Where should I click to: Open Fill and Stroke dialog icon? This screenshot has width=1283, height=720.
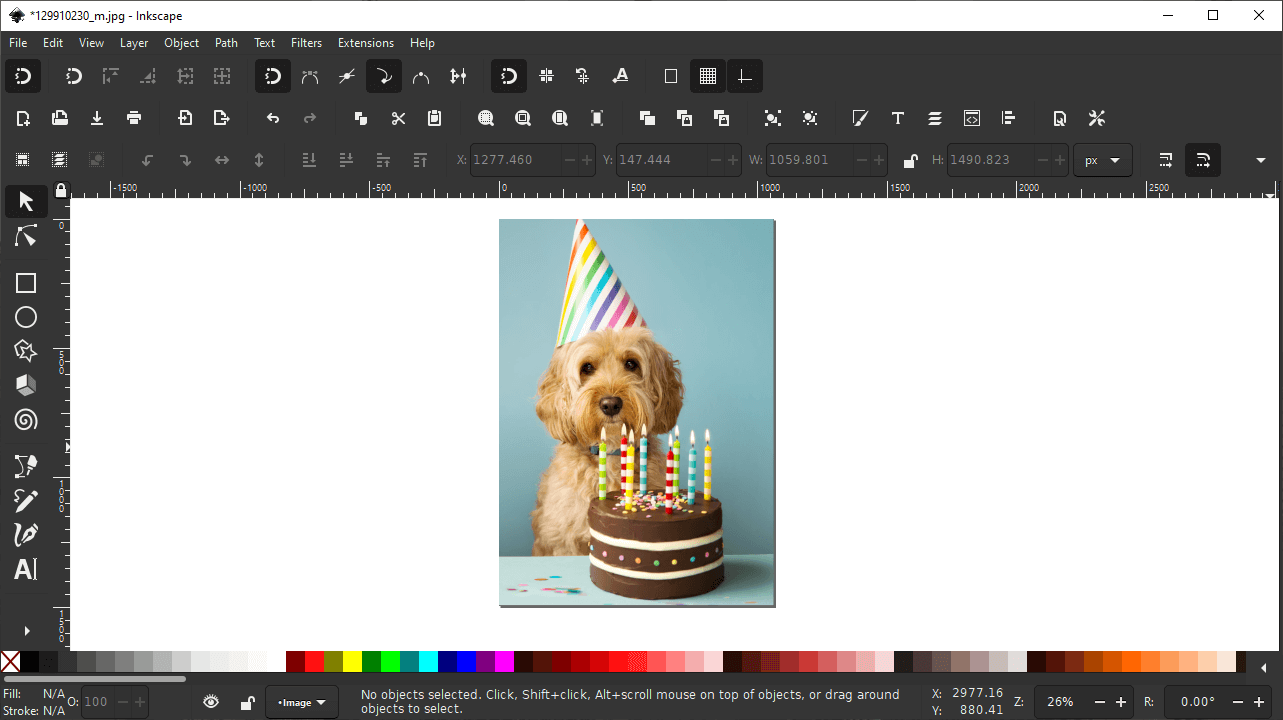(x=860, y=118)
